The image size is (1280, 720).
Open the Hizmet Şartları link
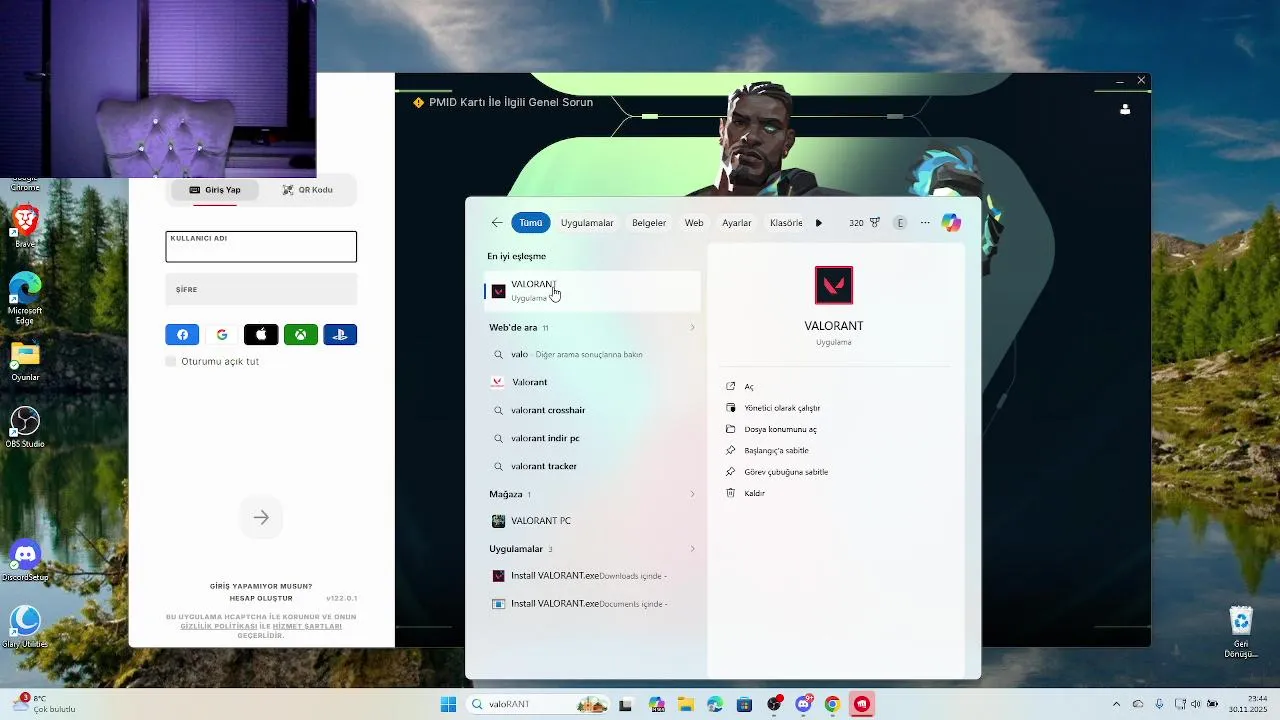307,626
